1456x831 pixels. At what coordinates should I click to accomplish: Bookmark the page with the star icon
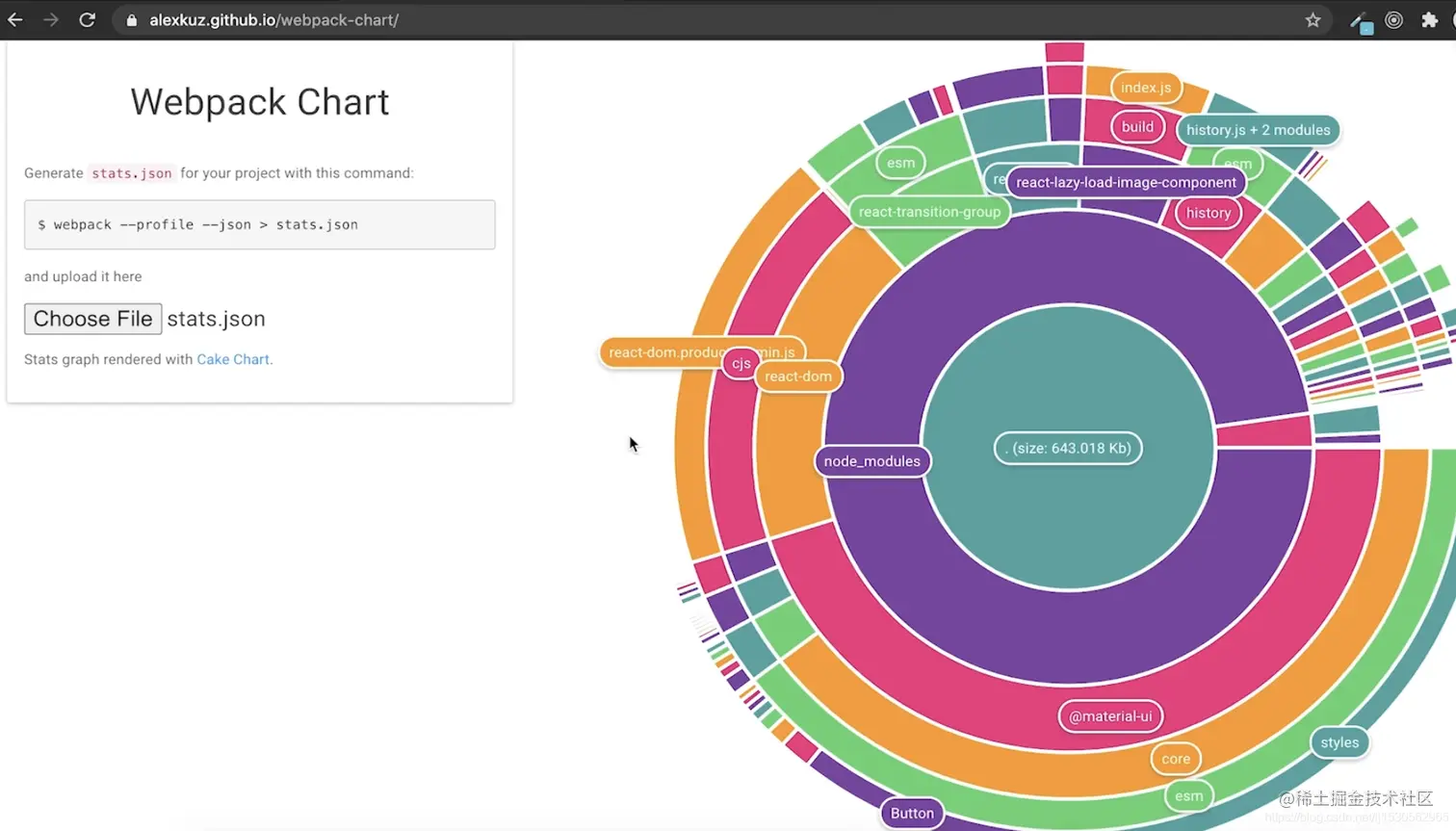1313,20
